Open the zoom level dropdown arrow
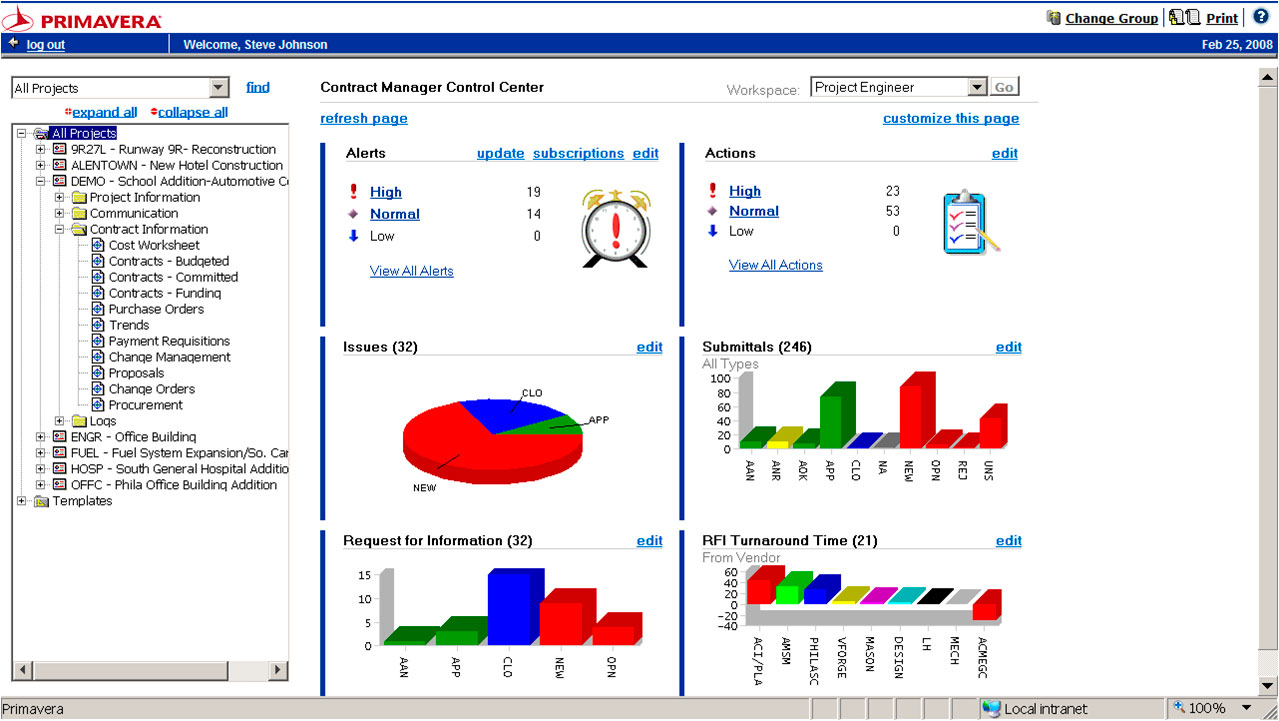1279x721 pixels. (1246, 708)
